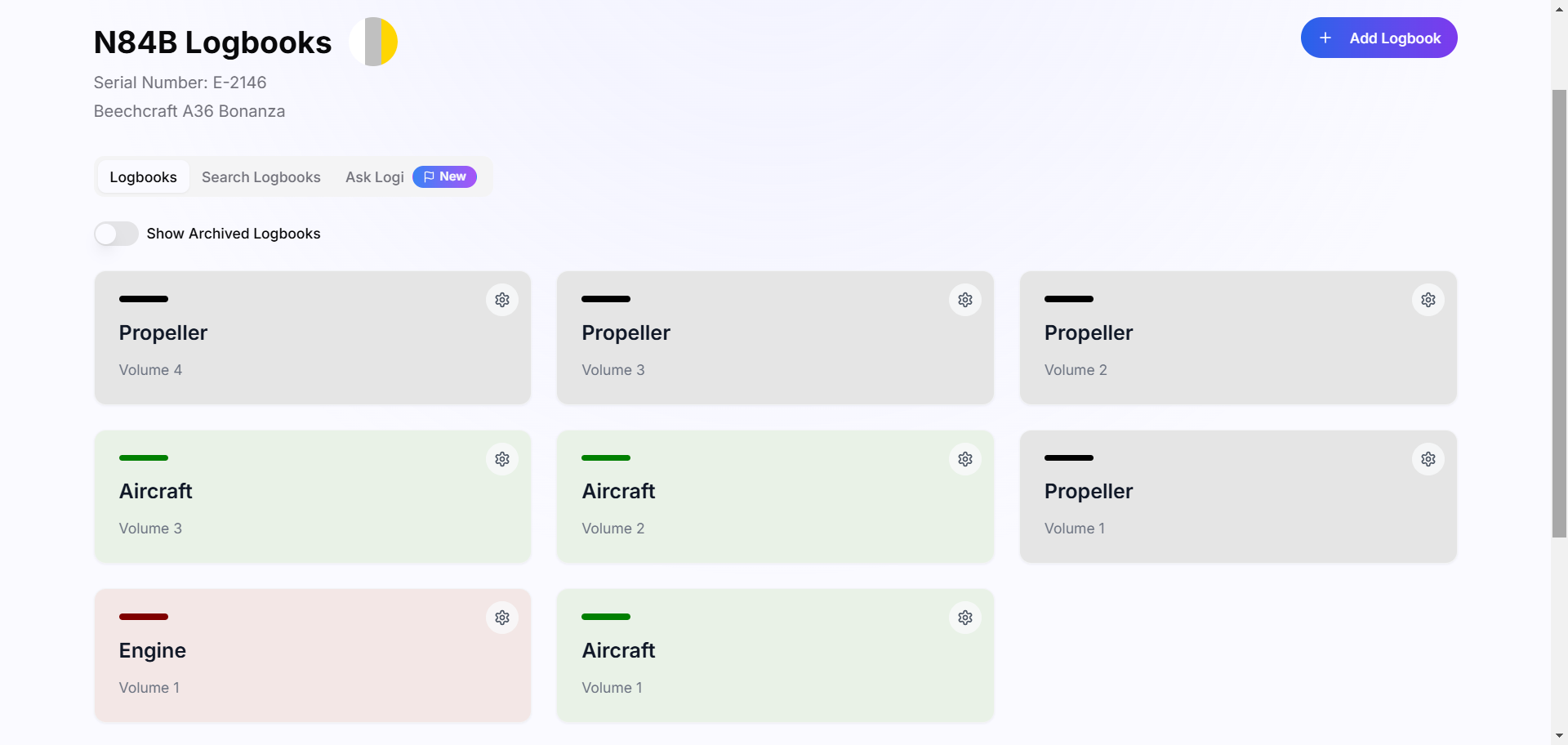This screenshot has width=1568, height=745.
Task: Open settings for Aircraft Volume 1 logbook
Action: pos(964,618)
